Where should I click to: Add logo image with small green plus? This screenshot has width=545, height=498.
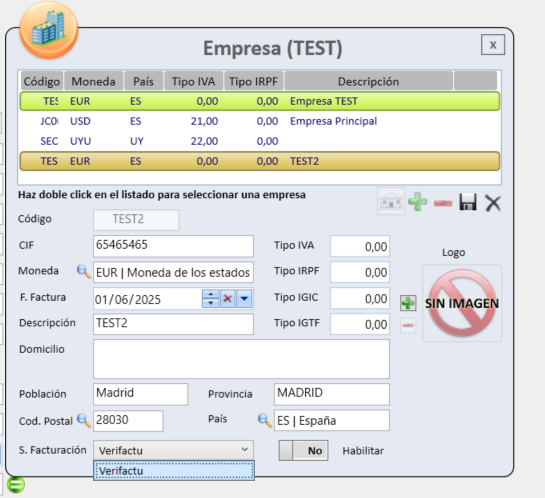[x=408, y=303]
